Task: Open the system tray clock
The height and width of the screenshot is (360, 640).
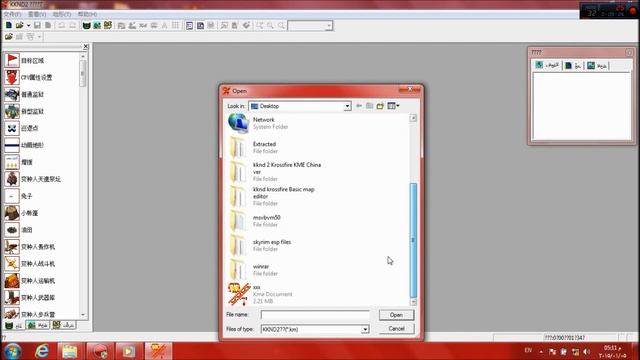Action: click(x=612, y=351)
